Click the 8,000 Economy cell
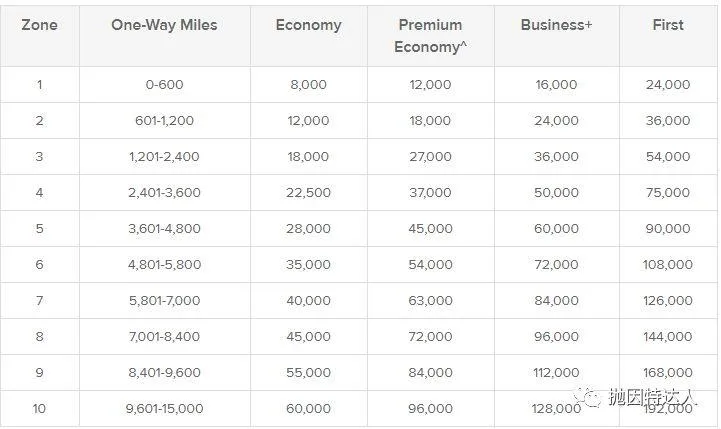This screenshot has height=429, width=721. (308, 85)
